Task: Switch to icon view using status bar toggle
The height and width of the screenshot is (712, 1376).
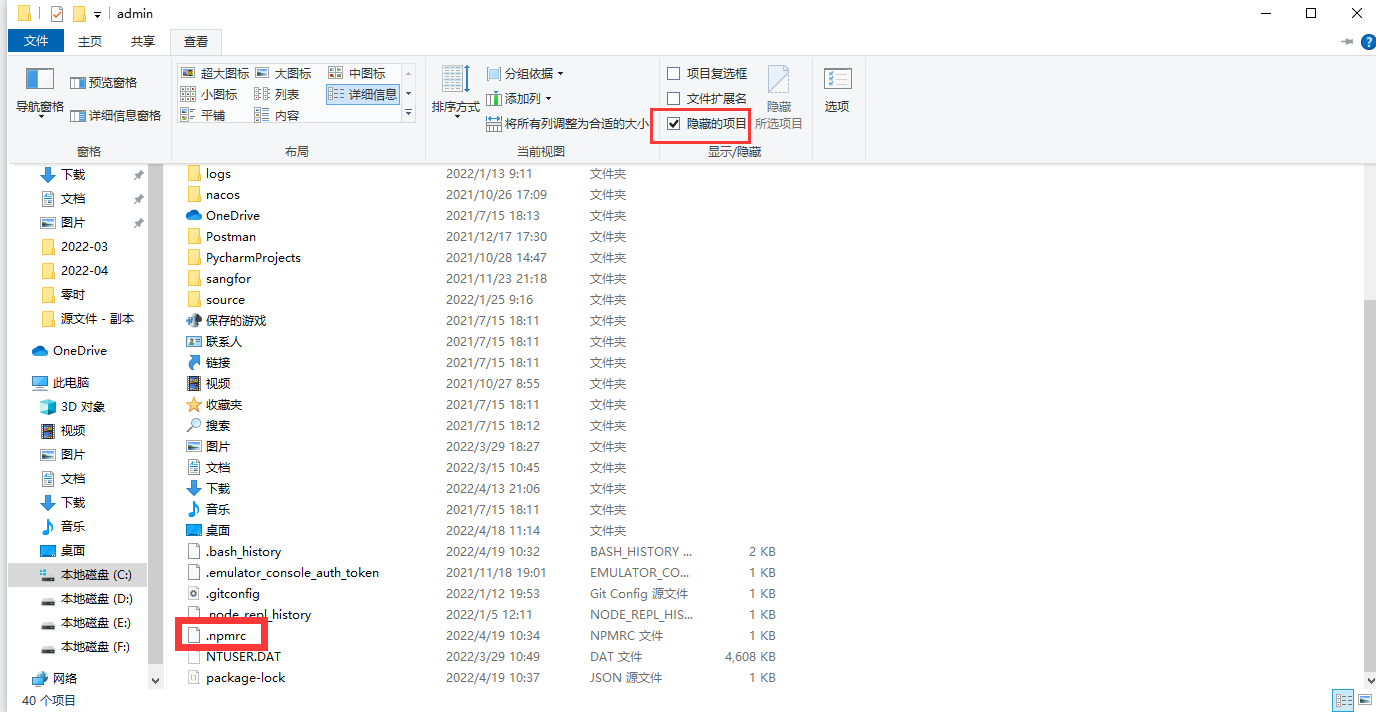Action: (x=1365, y=700)
